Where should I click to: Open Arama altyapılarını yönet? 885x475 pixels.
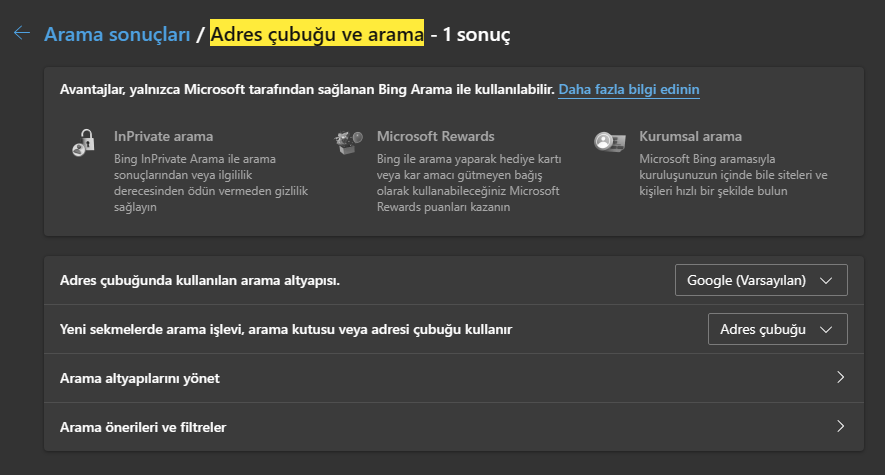[454, 378]
